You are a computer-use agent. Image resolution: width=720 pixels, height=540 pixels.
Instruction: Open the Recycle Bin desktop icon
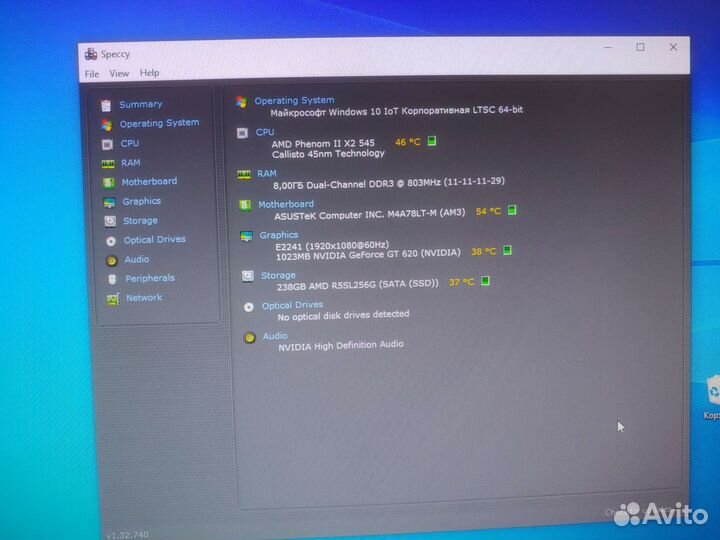pos(712,397)
